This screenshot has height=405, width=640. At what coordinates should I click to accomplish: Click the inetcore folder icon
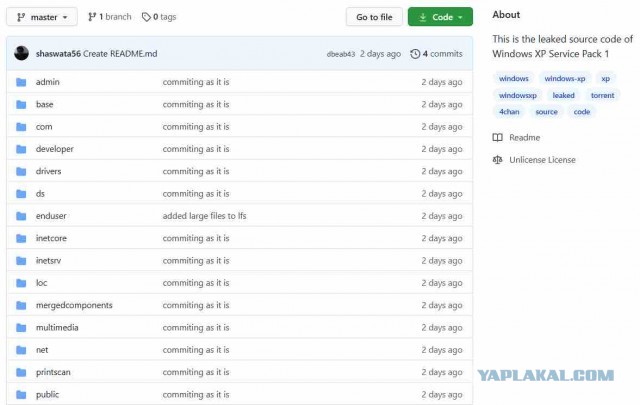tap(21, 238)
